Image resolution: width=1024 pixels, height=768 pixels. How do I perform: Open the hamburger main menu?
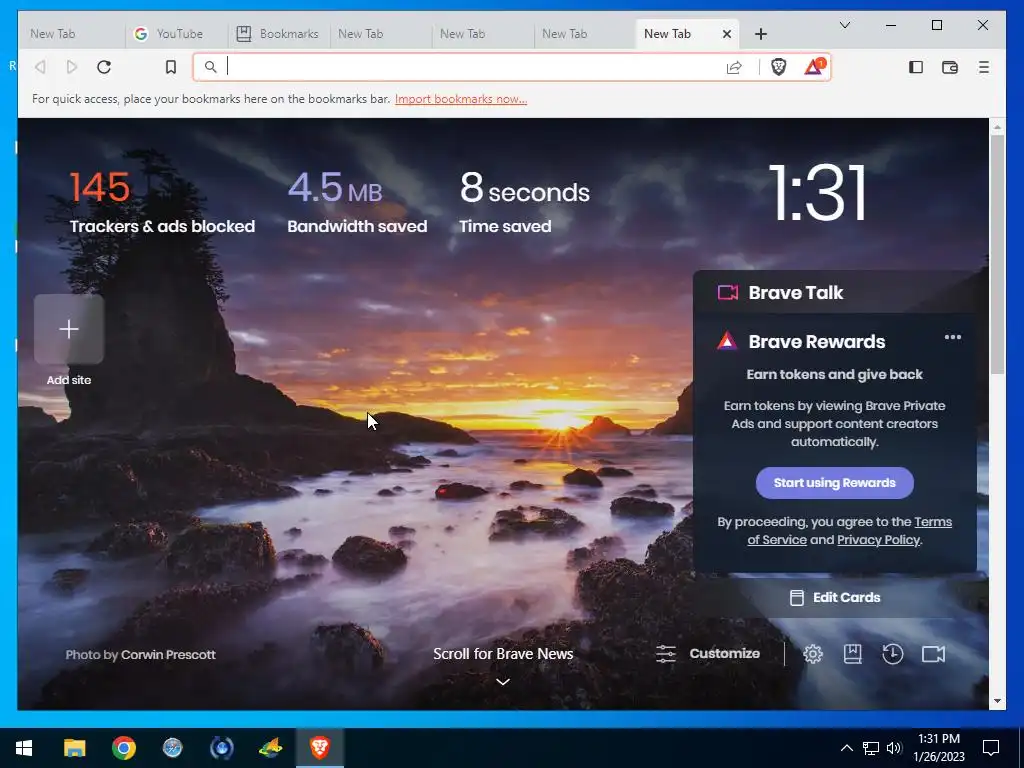click(x=984, y=67)
